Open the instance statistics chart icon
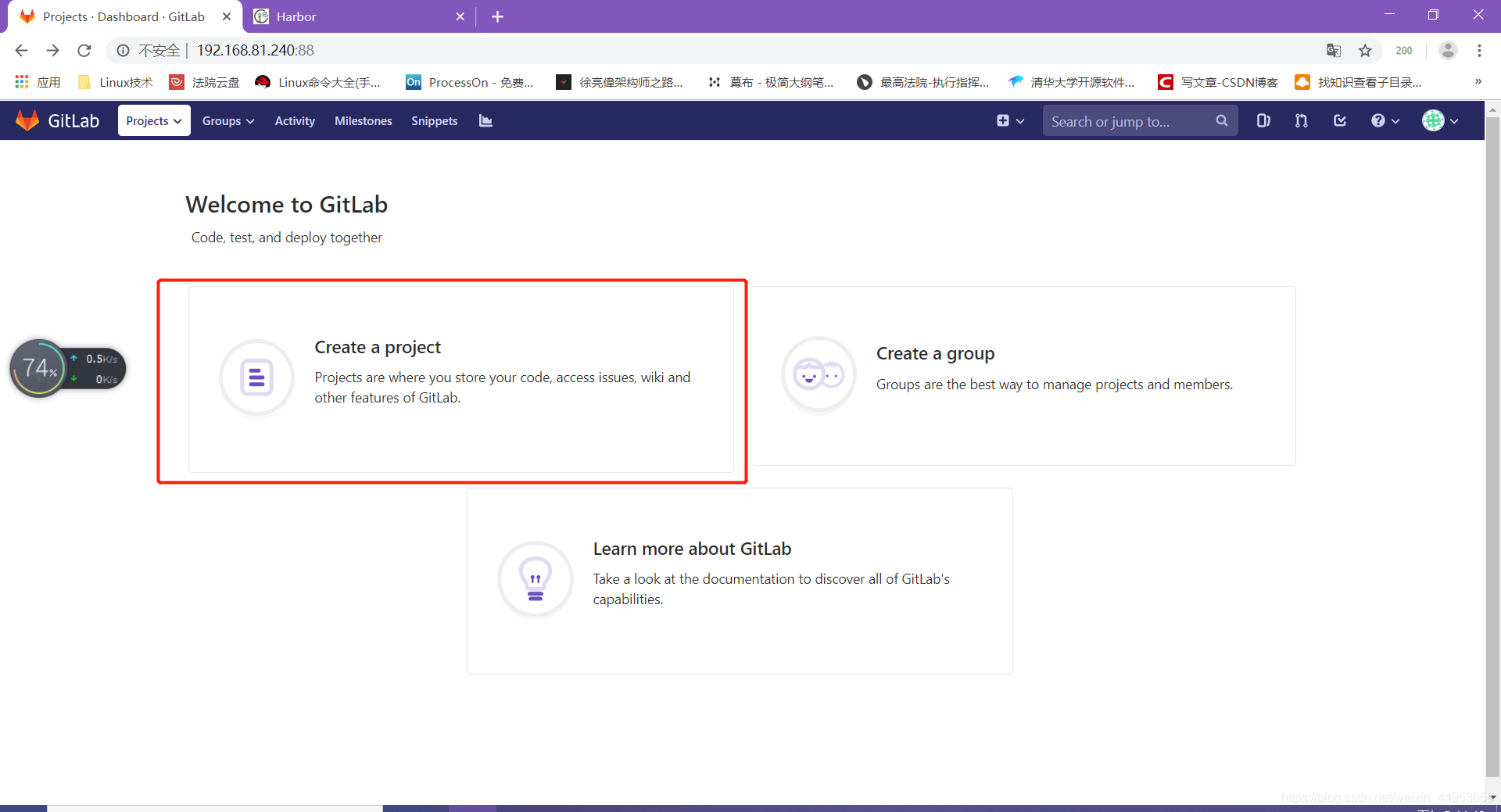1501x812 pixels. pos(485,120)
